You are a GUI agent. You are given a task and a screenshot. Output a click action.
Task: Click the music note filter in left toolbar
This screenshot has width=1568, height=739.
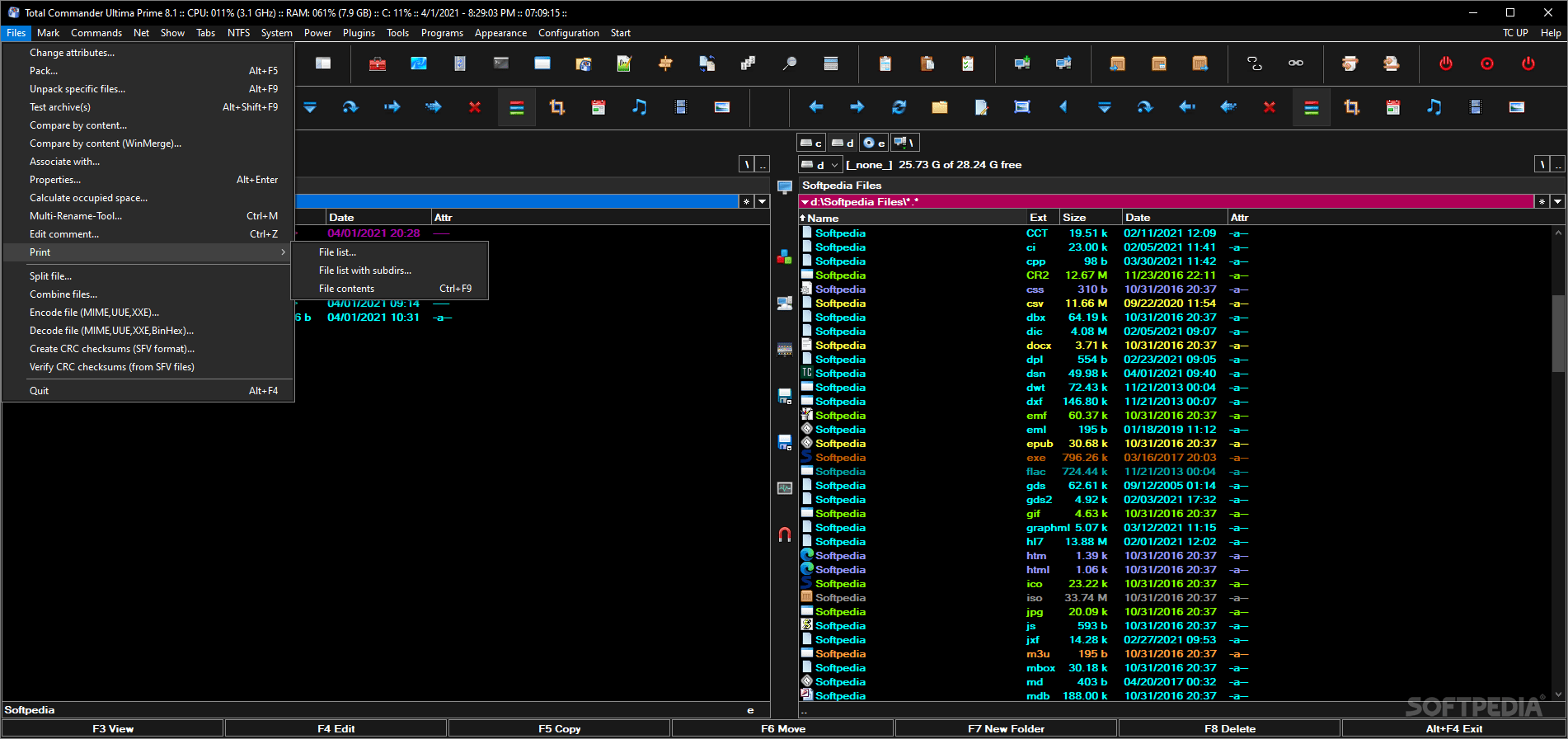[640, 107]
